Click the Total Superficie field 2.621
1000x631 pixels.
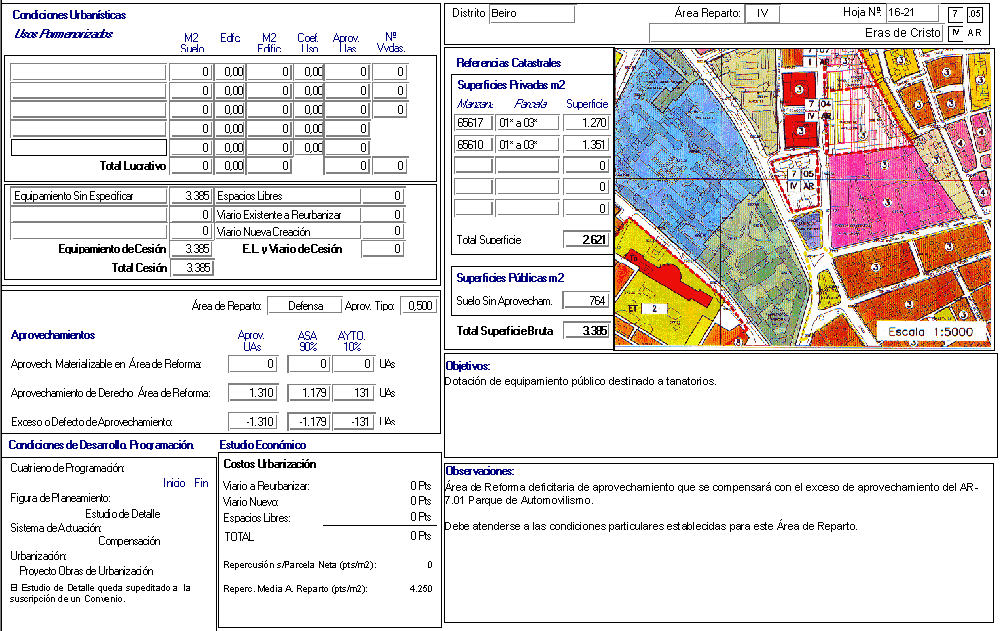pyautogui.click(x=586, y=240)
